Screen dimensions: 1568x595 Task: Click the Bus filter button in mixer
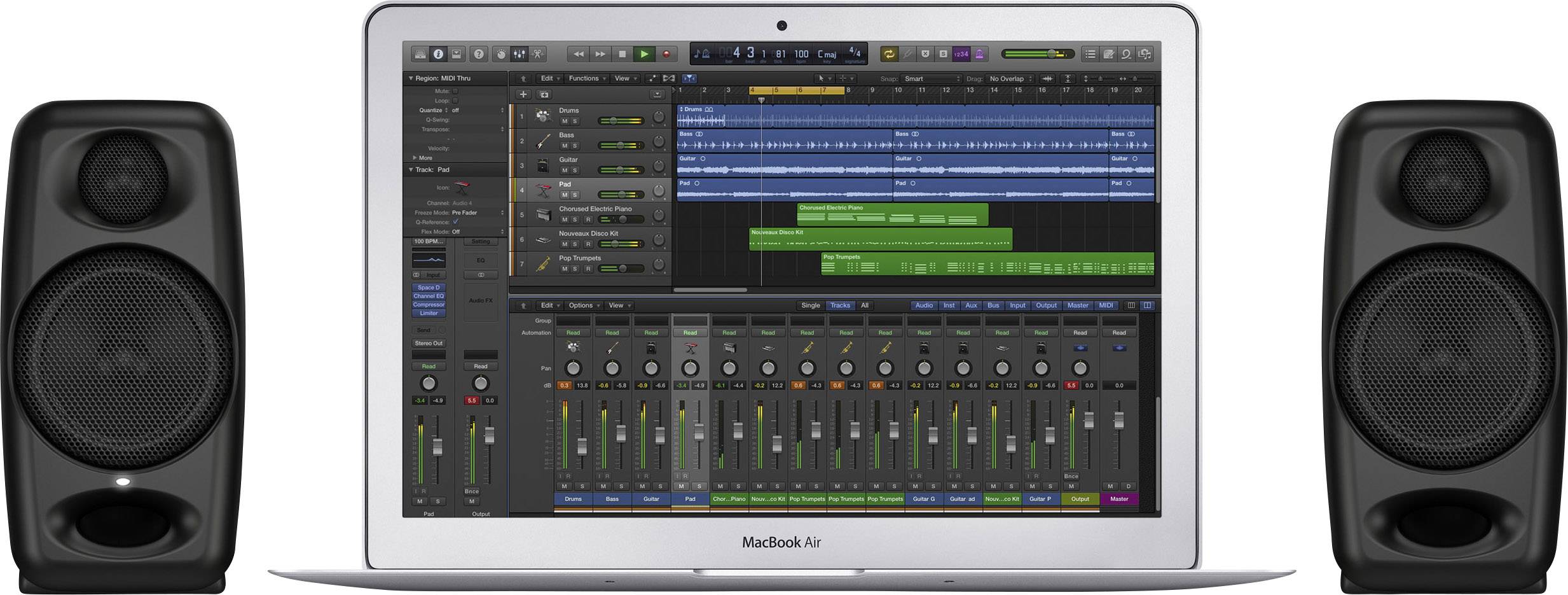993,305
